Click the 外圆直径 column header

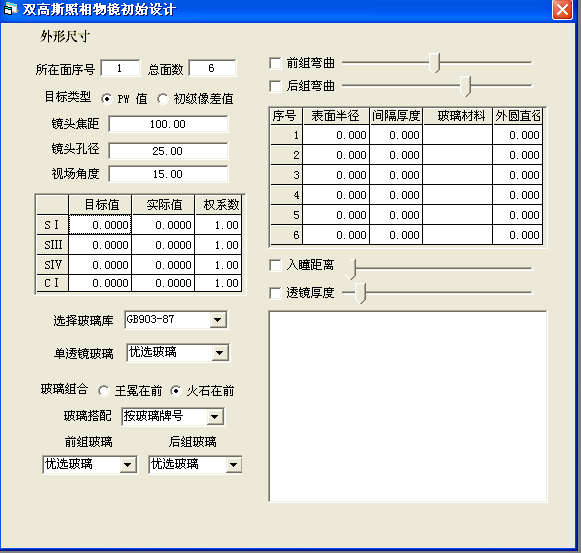click(x=517, y=116)
